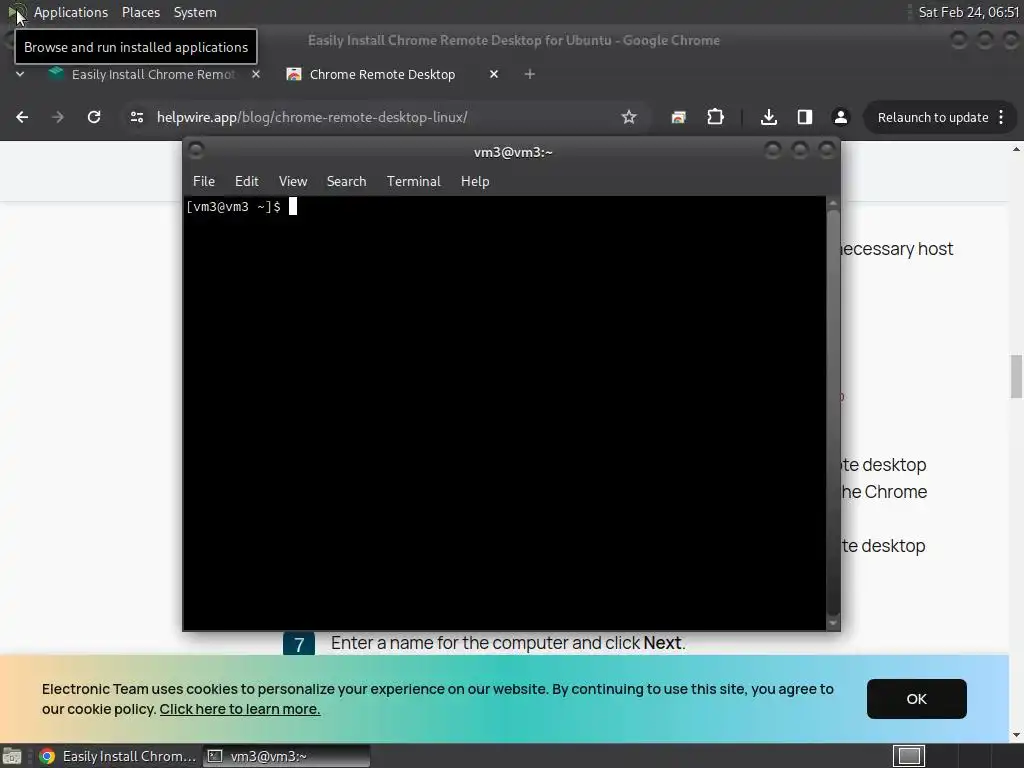The height and width of the screenshot is (768, 1024).
Task: Open the Places menu
Action: (140, 12)
